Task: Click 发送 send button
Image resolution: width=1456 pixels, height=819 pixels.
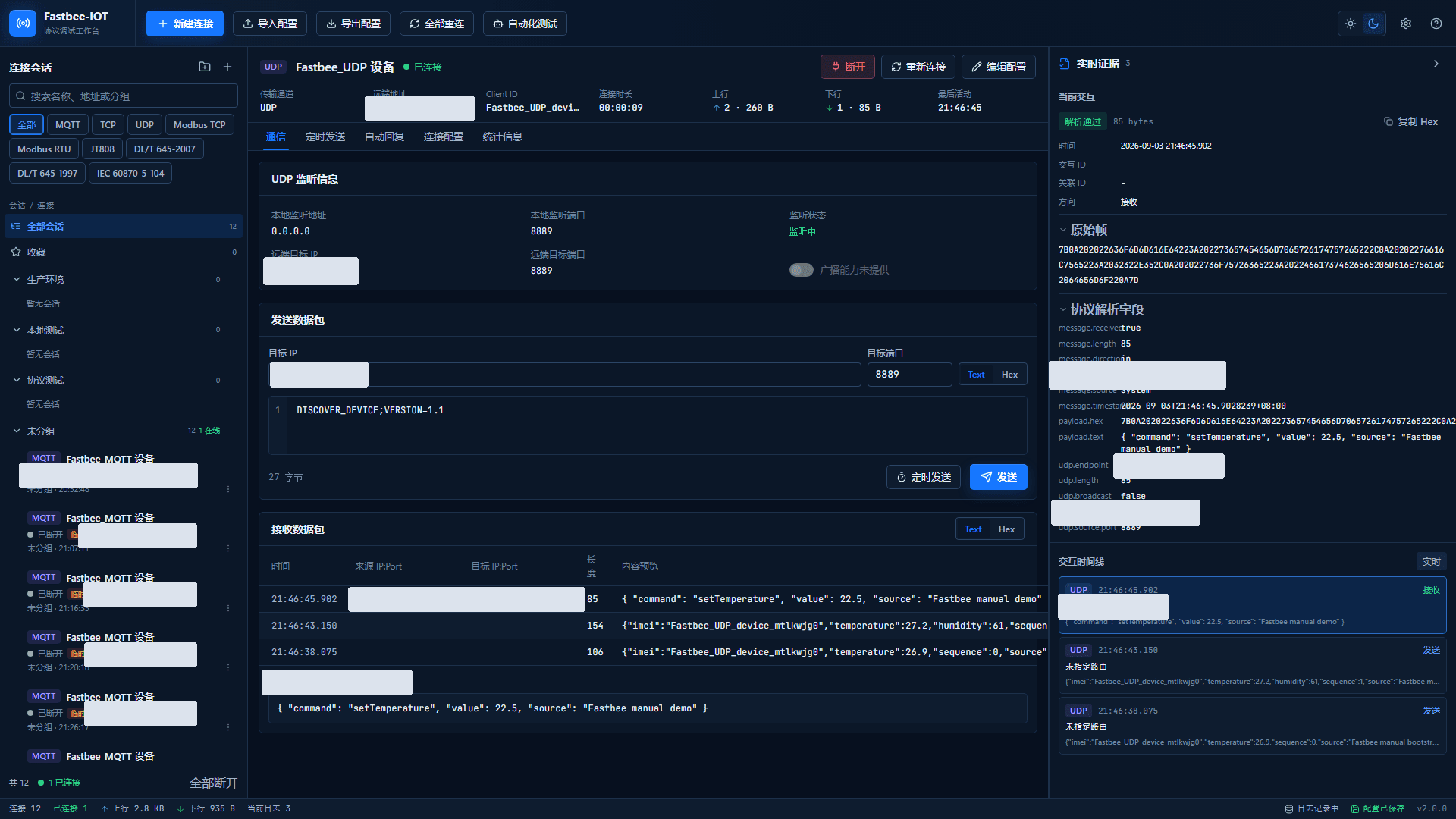Action: pos(999,477)
